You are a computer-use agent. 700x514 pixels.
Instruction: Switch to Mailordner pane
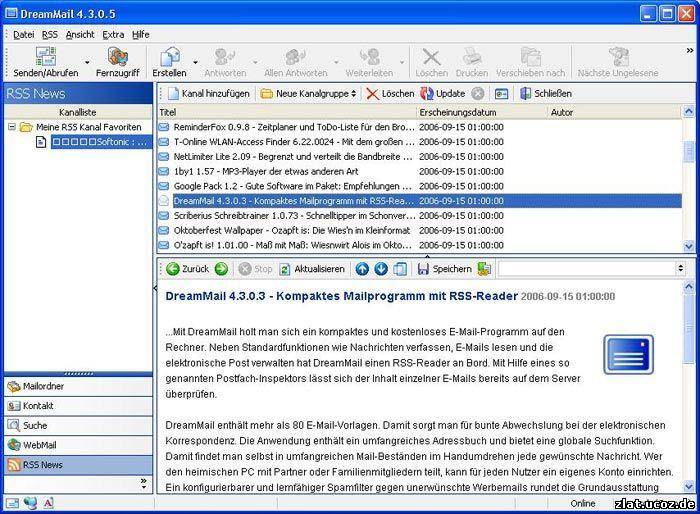click(78, 386)
